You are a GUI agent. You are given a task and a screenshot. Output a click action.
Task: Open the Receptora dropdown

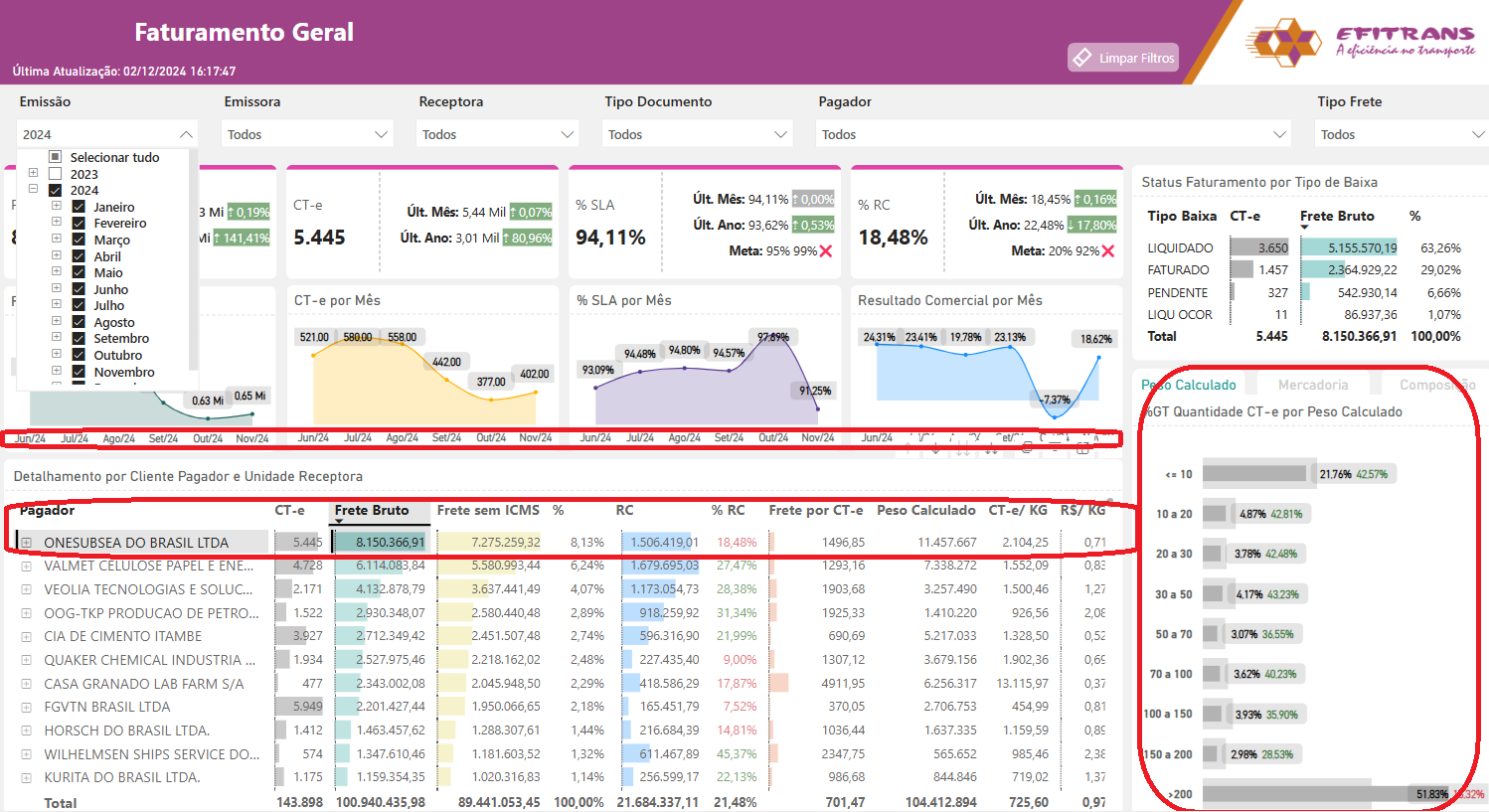[x=497, y=134]
